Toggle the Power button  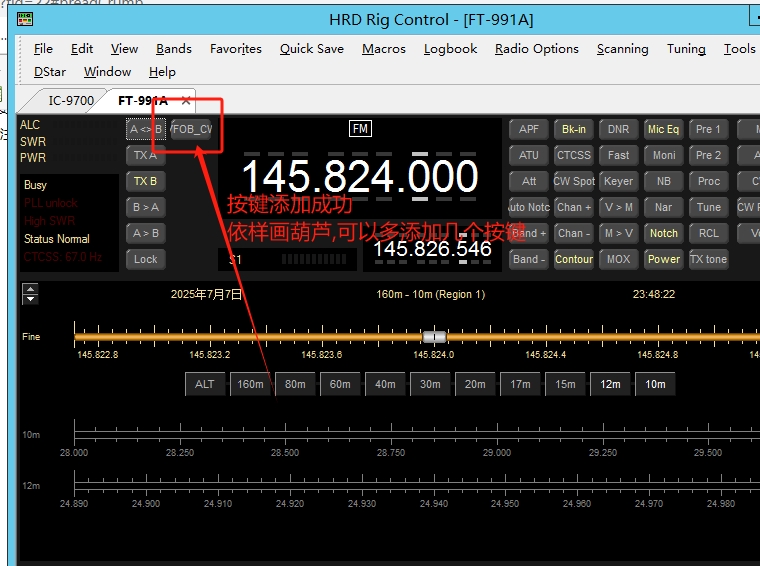[x=664, y=259]
